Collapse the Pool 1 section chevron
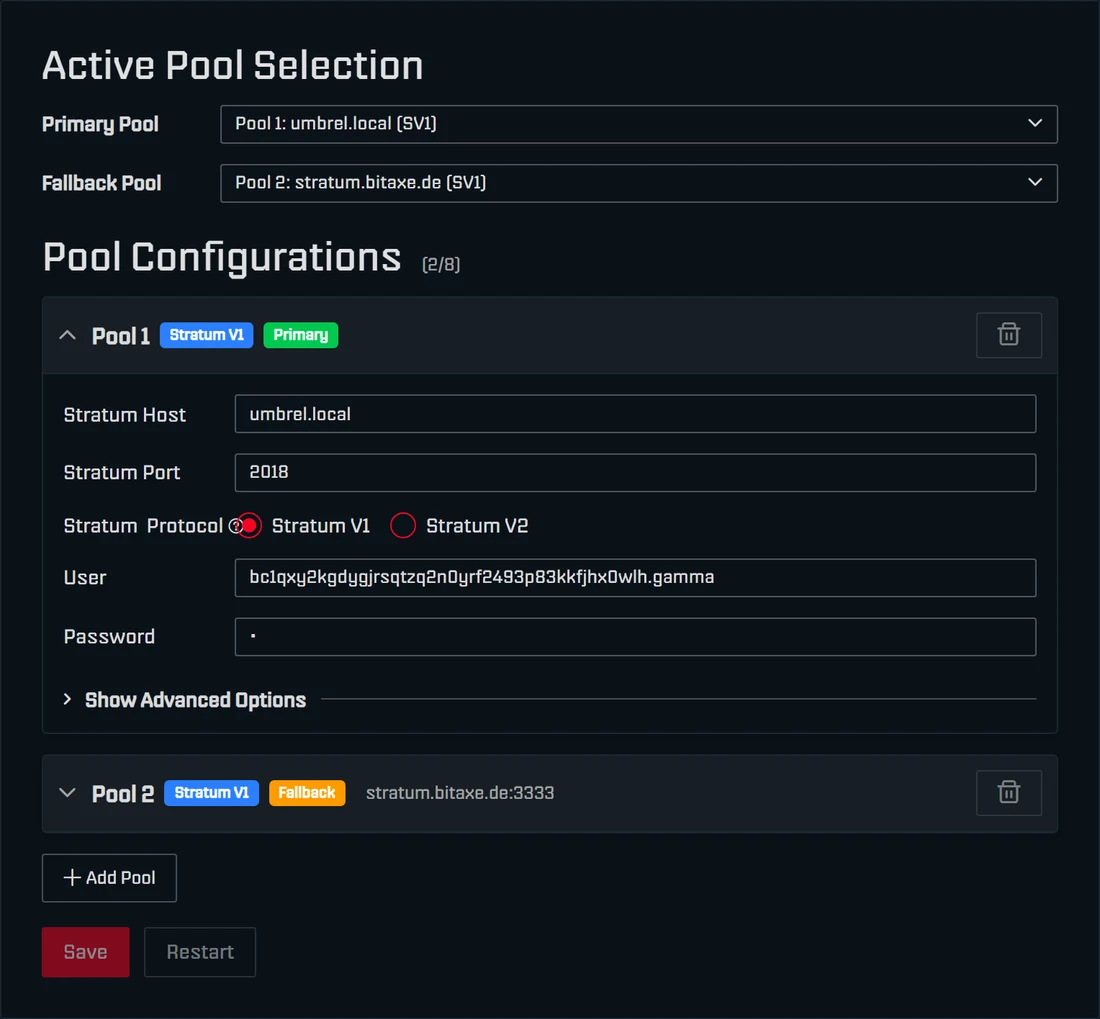 (67, 335)
